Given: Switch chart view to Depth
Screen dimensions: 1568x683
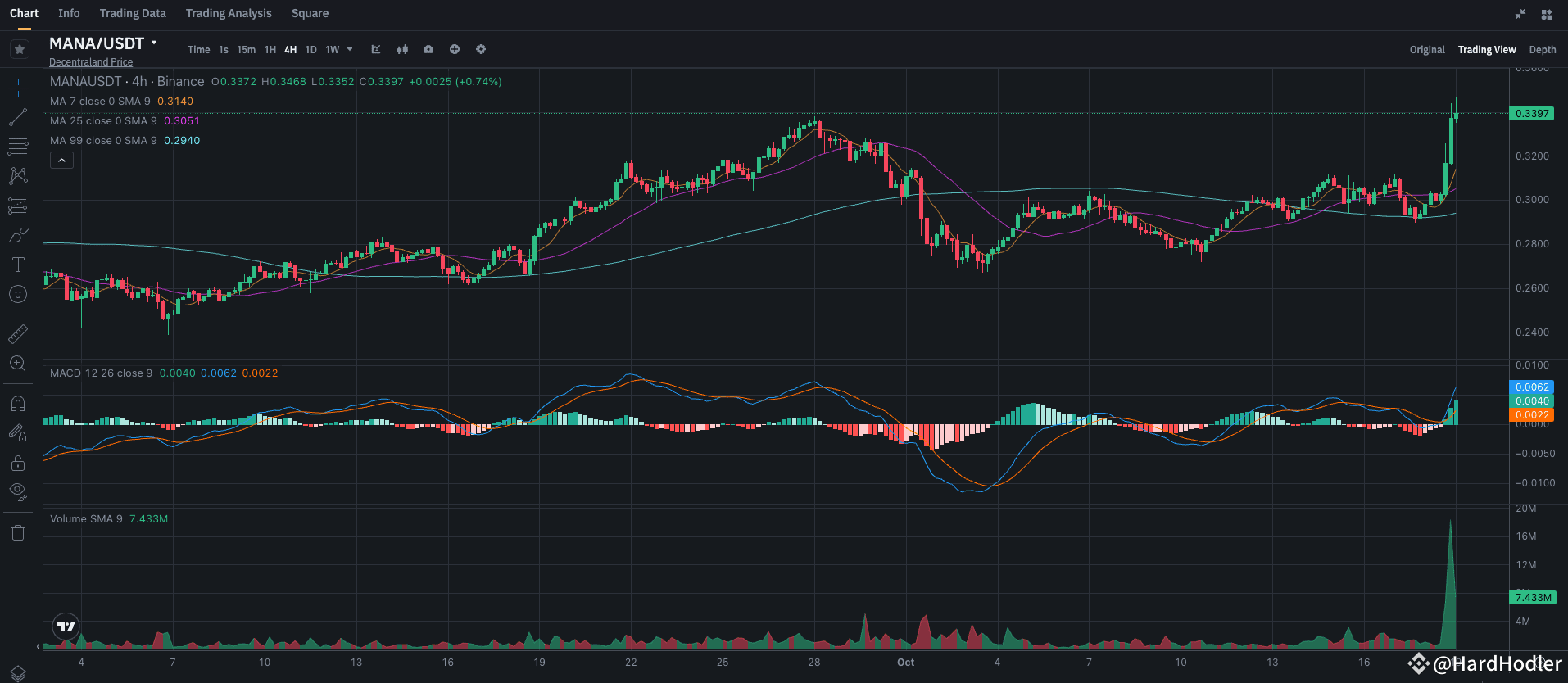Looking at the screenshot, I should (x=1542, y=50).
